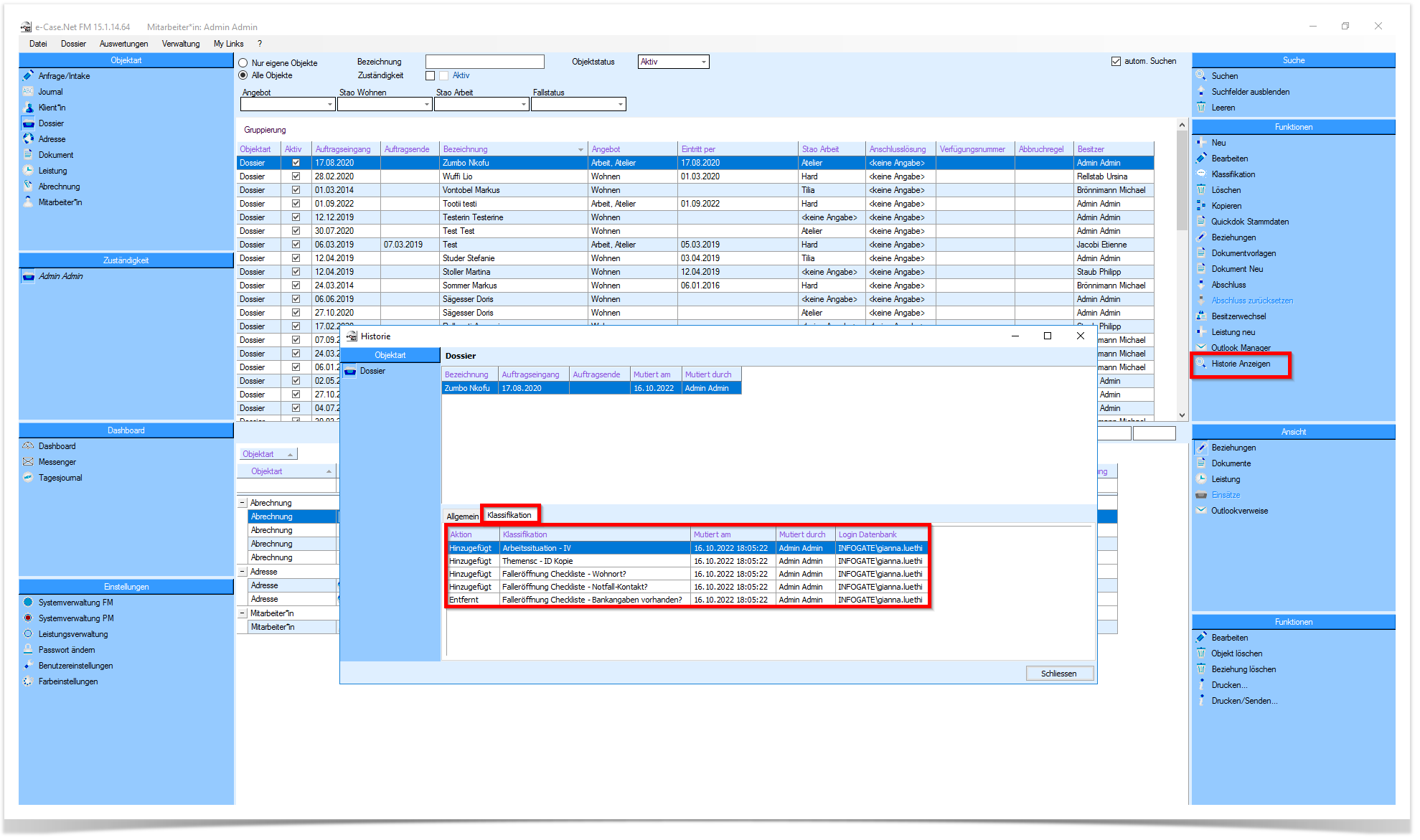Click Suchfelder ausblenden link
Viewport: 1420px width, 840px height.
[x=1250, y=92]
